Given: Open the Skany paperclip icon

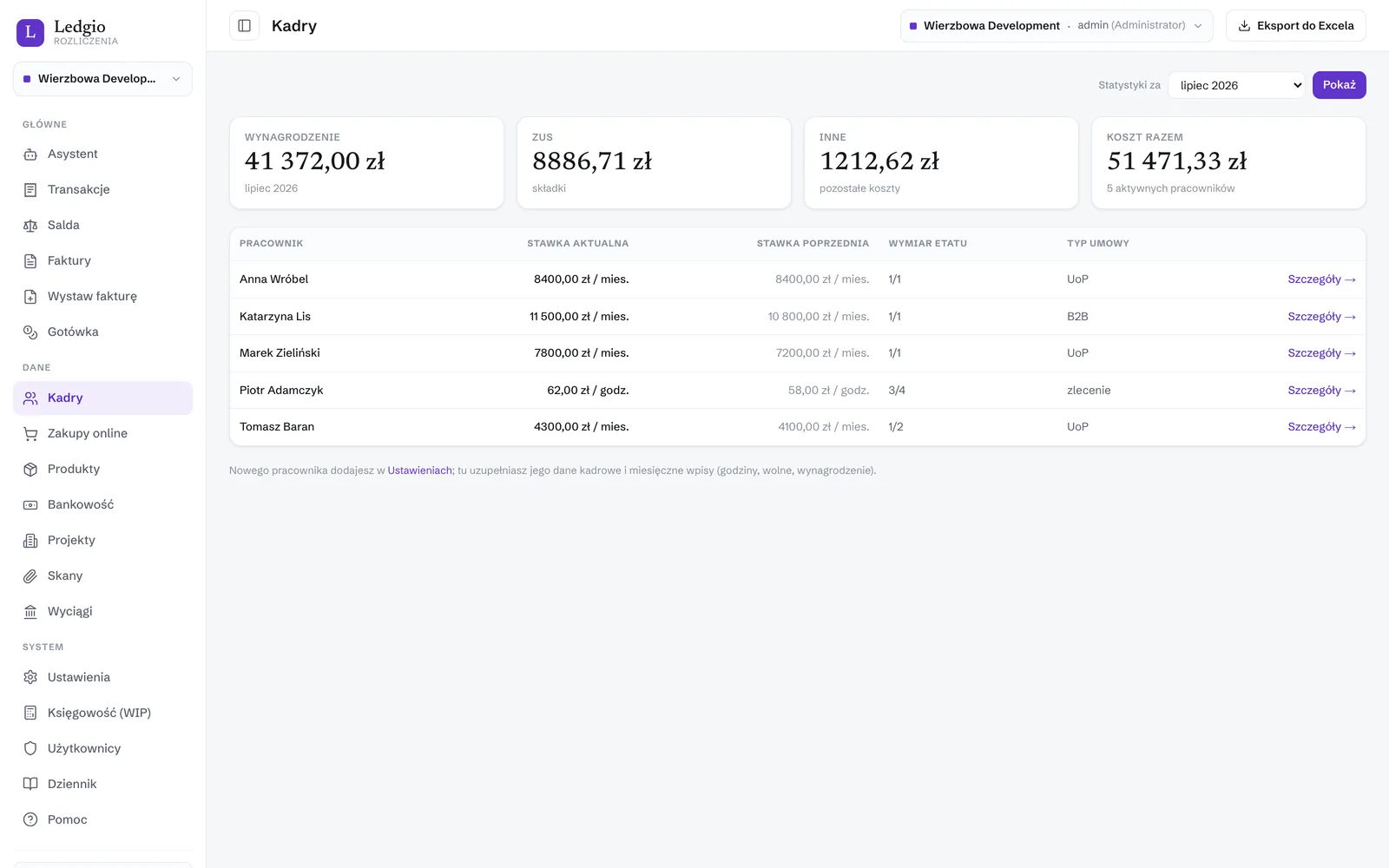Looking at the screenshot, I should [30, 576].
